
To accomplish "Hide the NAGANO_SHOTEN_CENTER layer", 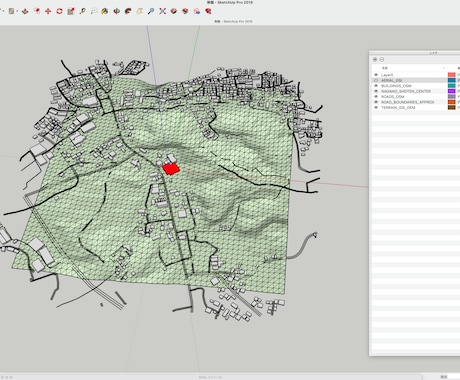I will tap(376, 91).
